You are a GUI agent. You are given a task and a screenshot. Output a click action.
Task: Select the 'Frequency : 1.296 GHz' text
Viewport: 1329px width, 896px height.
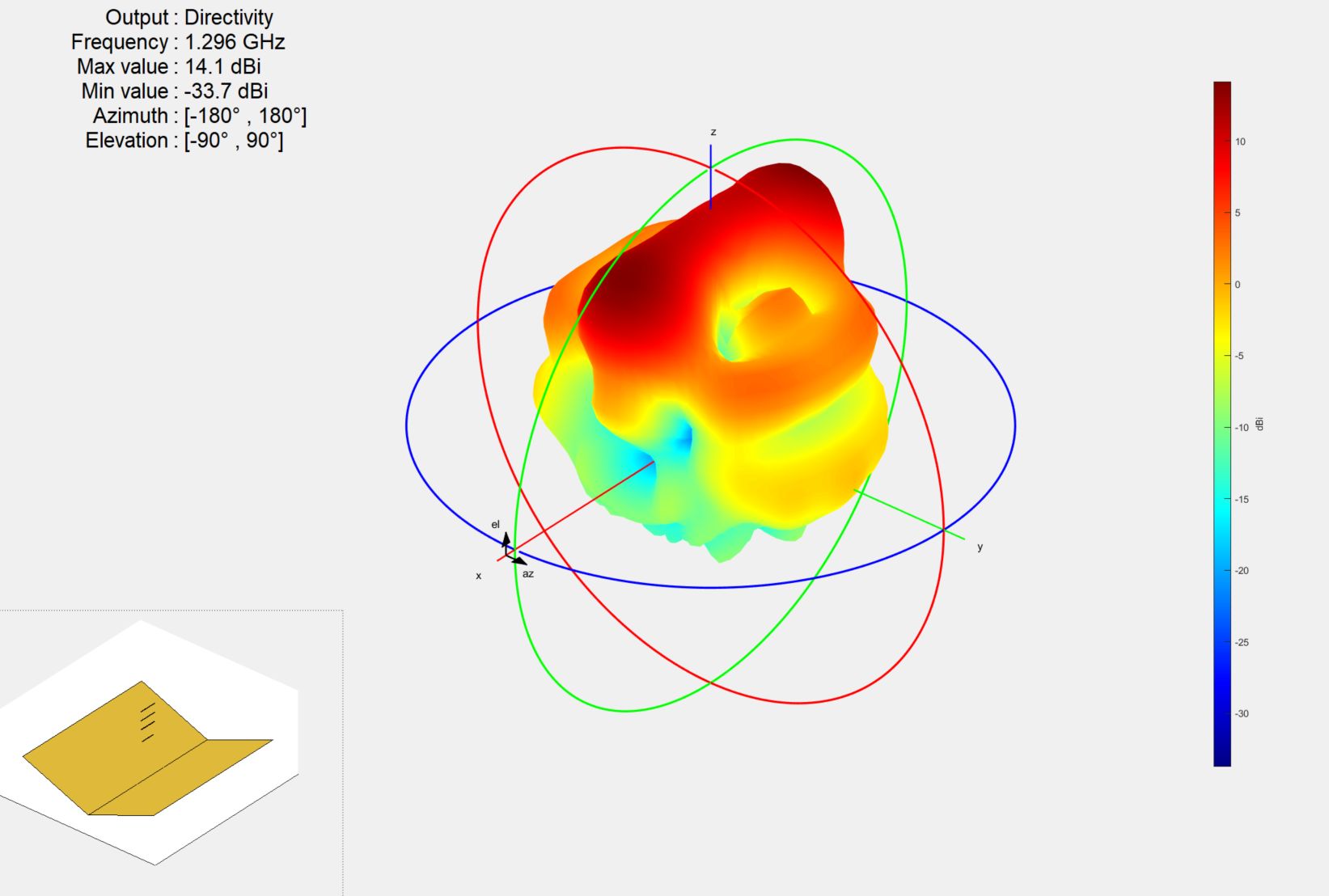178,42
